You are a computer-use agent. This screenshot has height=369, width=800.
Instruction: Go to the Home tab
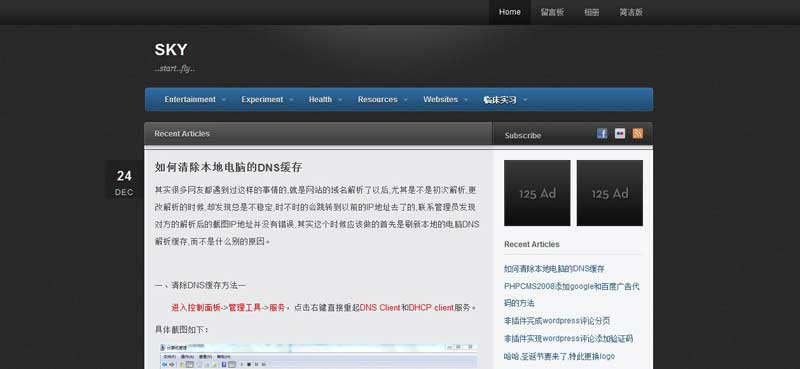[510, 12]
